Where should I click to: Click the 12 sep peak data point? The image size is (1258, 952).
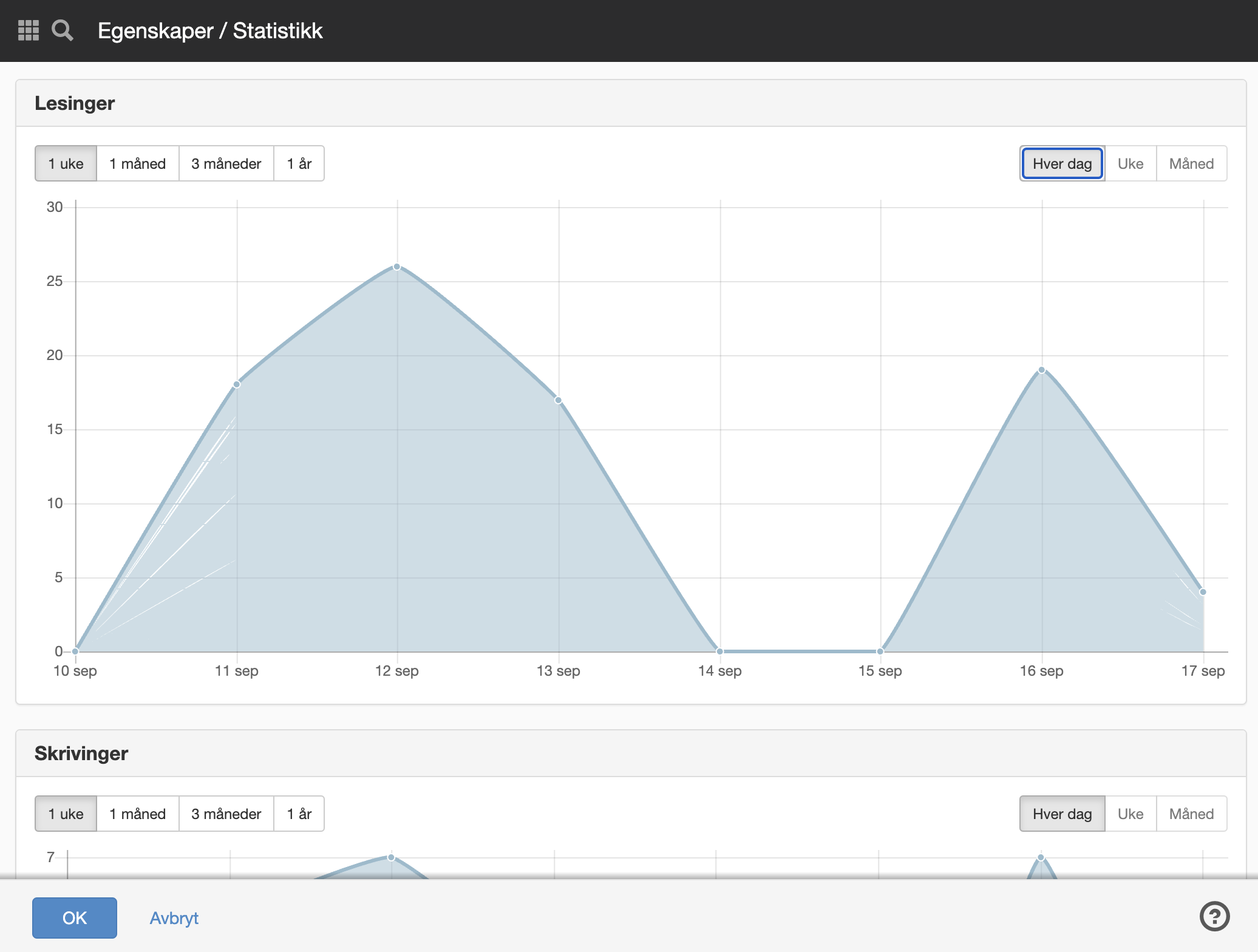397,267
